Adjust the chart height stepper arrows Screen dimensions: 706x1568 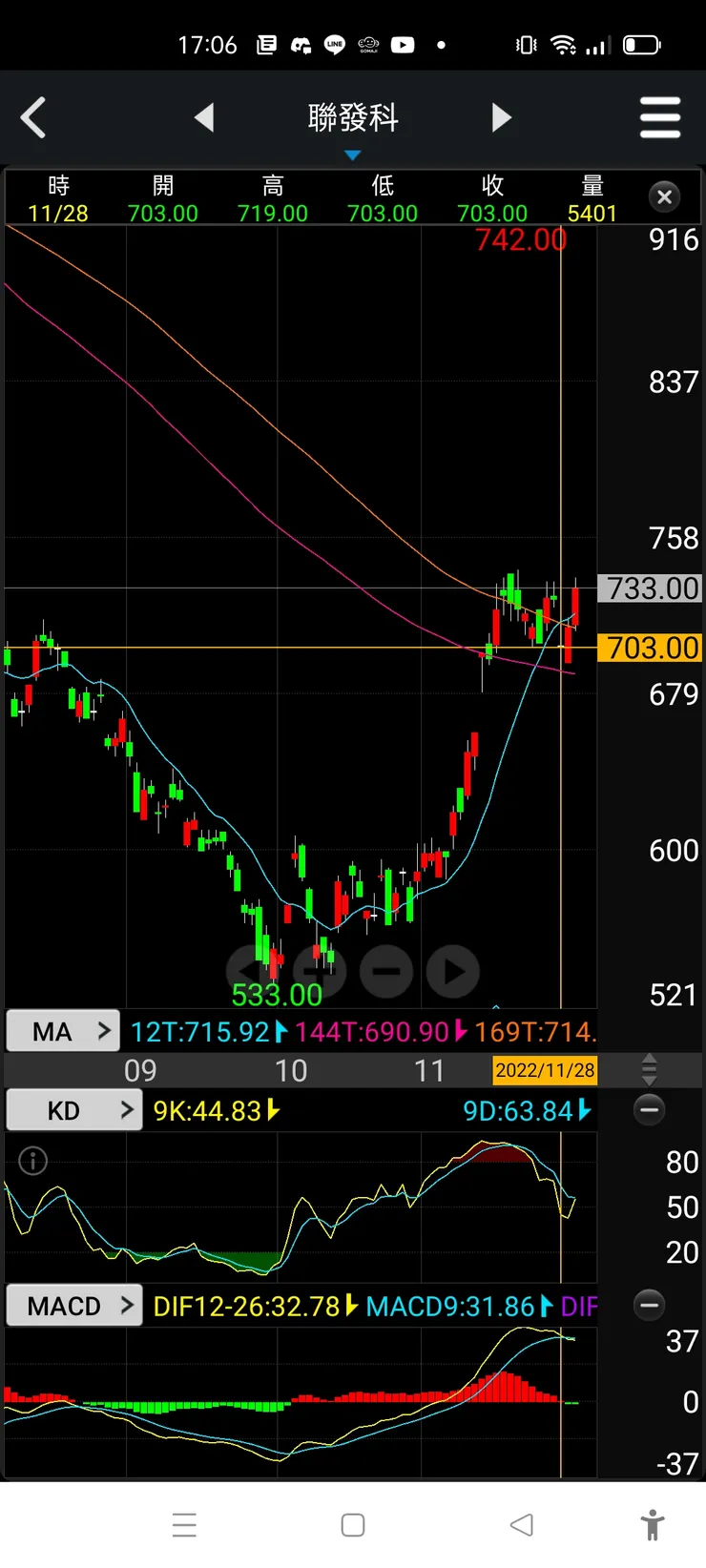click(650, 1070)
